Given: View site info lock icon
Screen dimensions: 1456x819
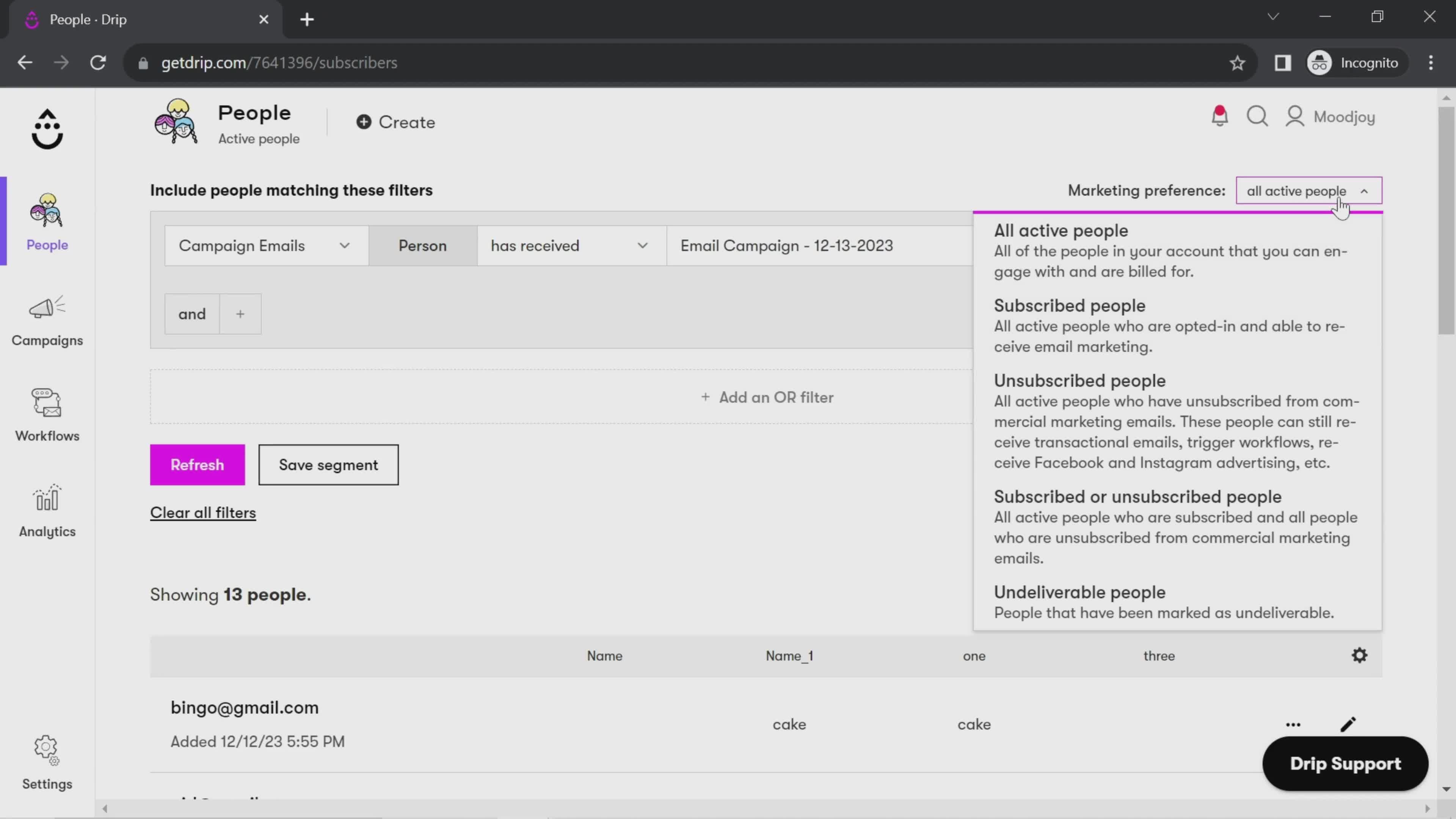Looking at the screenshot, I should pos(143,63).
